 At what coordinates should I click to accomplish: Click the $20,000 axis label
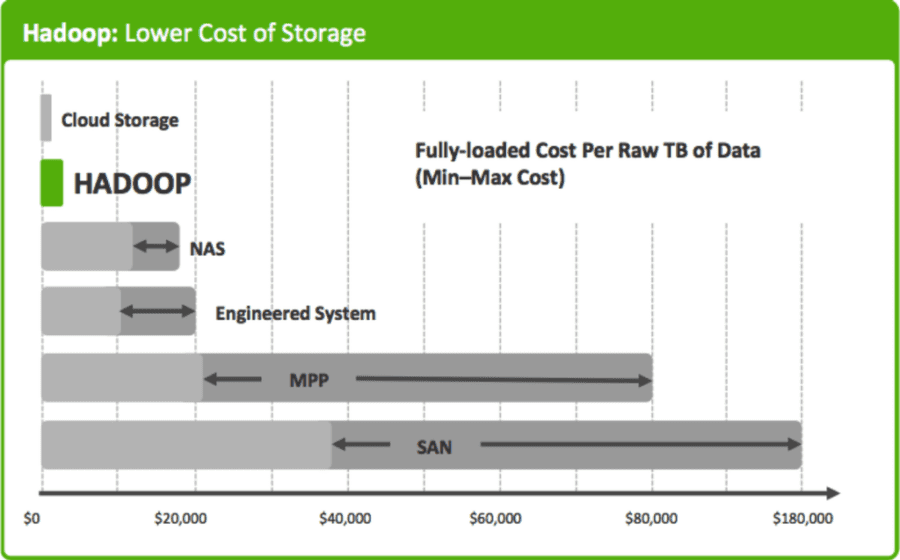coord(181,519)
